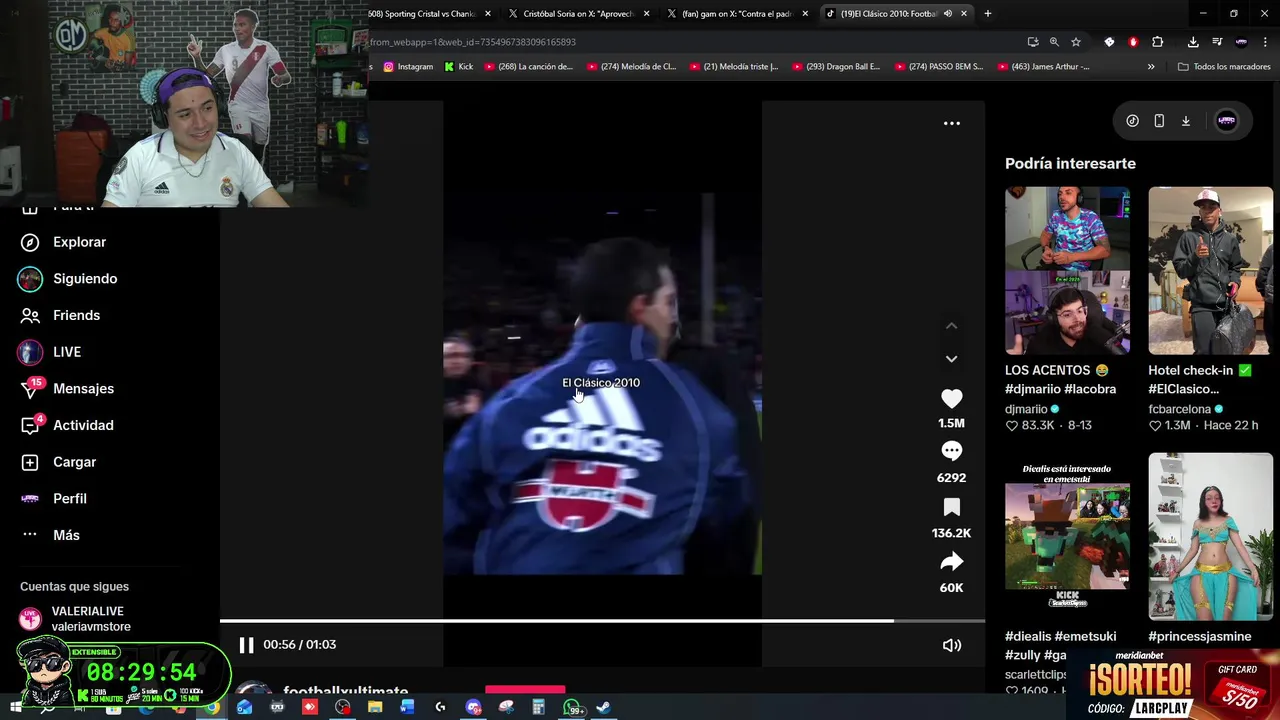Open a new browser tab
Viewport: 1280px width, 720px height.
(x=988, y=14)
